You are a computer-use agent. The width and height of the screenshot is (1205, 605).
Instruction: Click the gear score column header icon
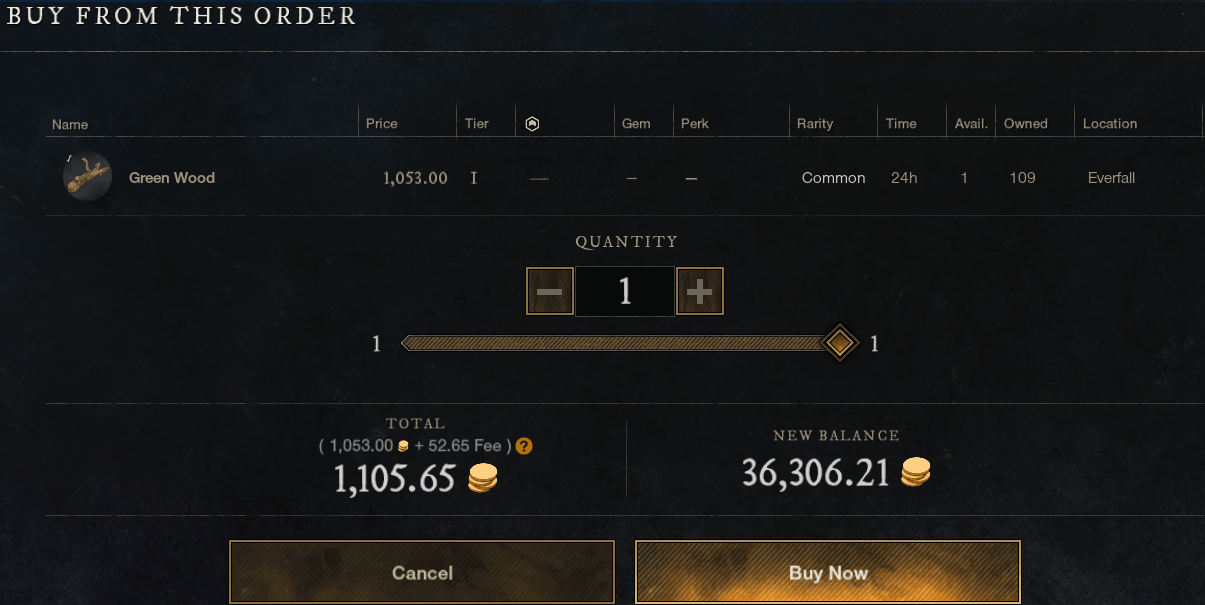tap(533, 124)
